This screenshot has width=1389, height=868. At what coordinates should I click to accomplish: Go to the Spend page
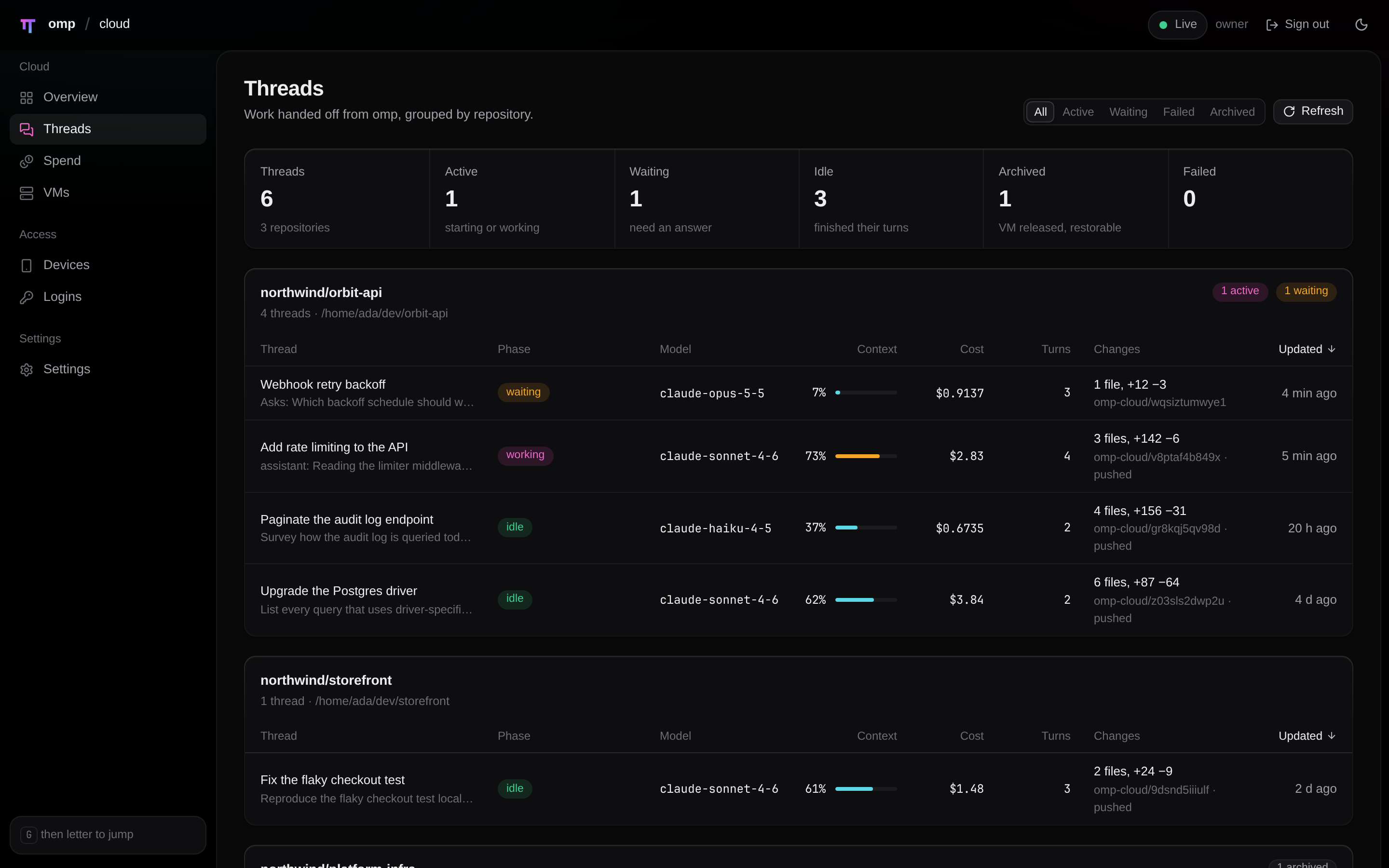pyautogui.click(x=108, y=161)
